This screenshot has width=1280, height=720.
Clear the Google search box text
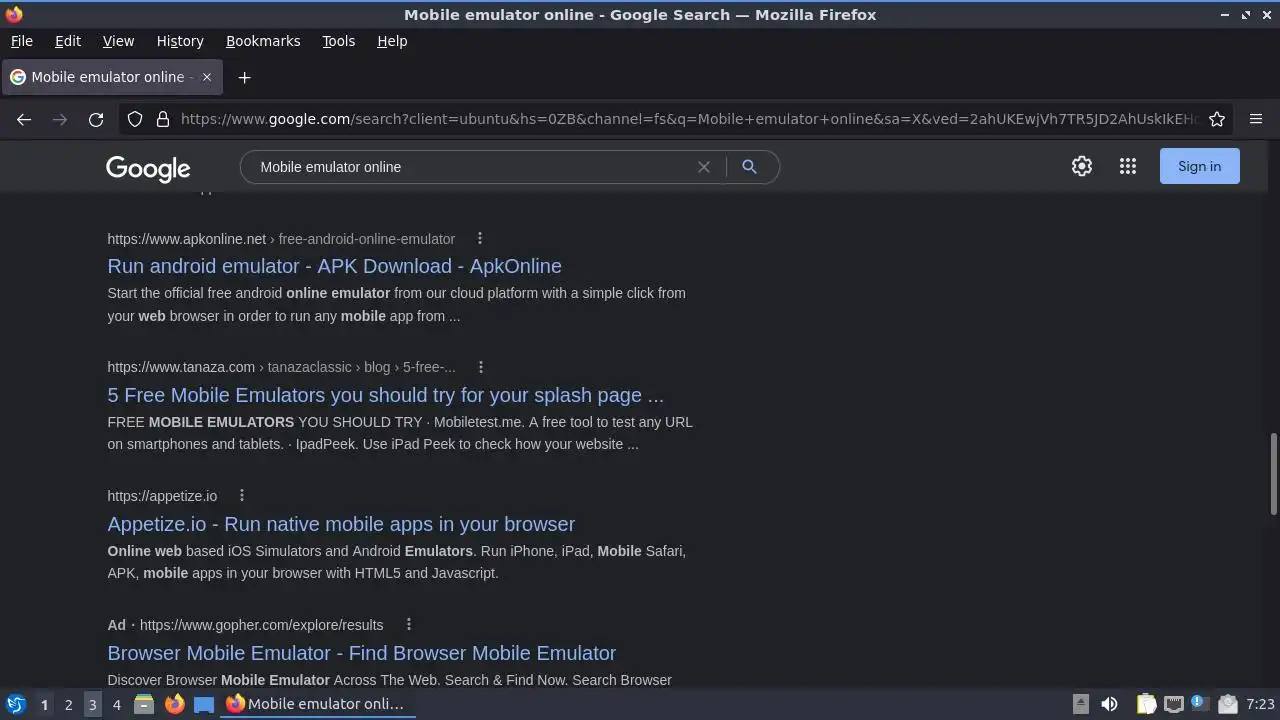pos(704,167)
